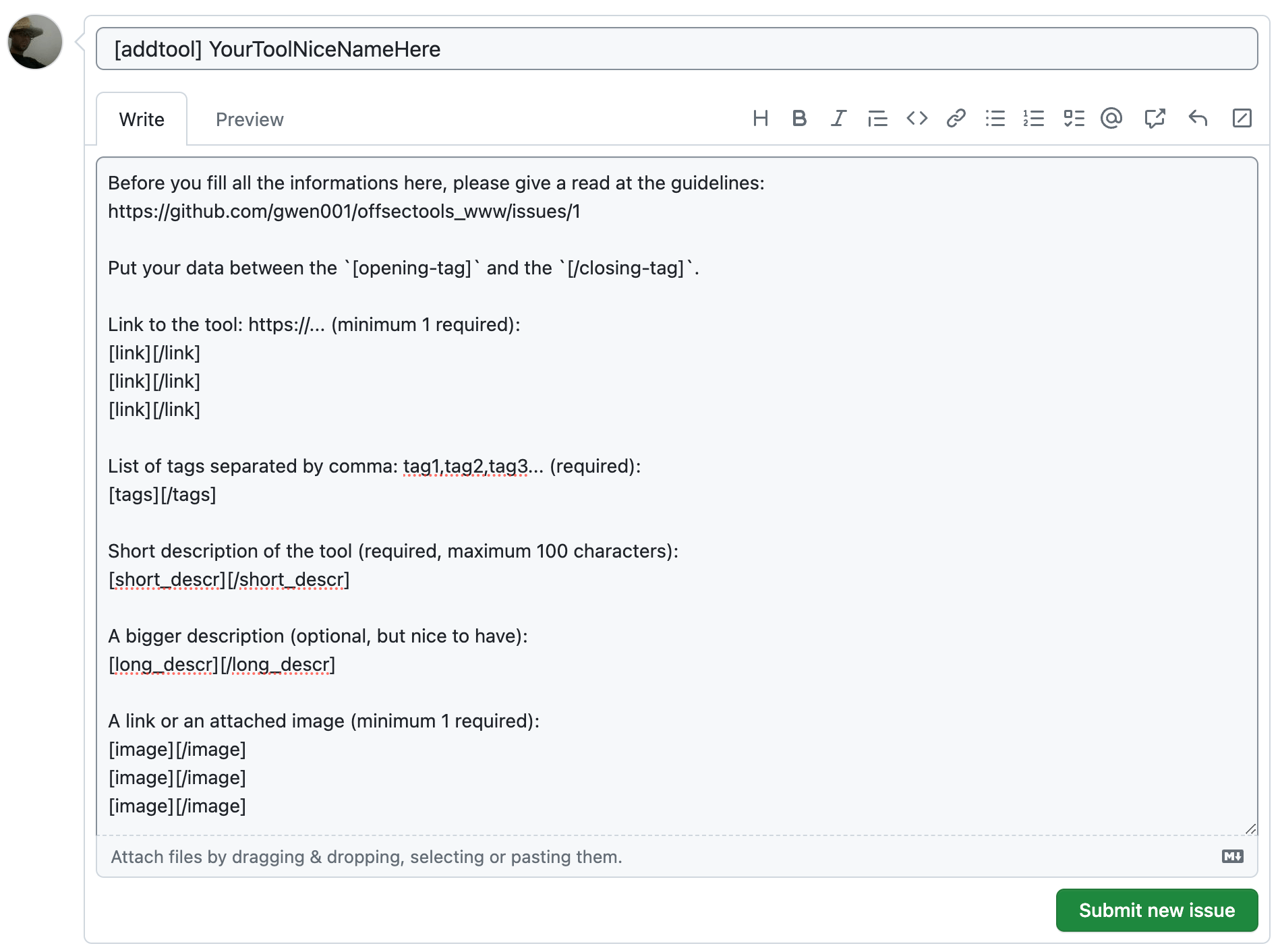Mention a user with the @ icon
This screenshot has width=1280, height=952.
click(1112, 119)
